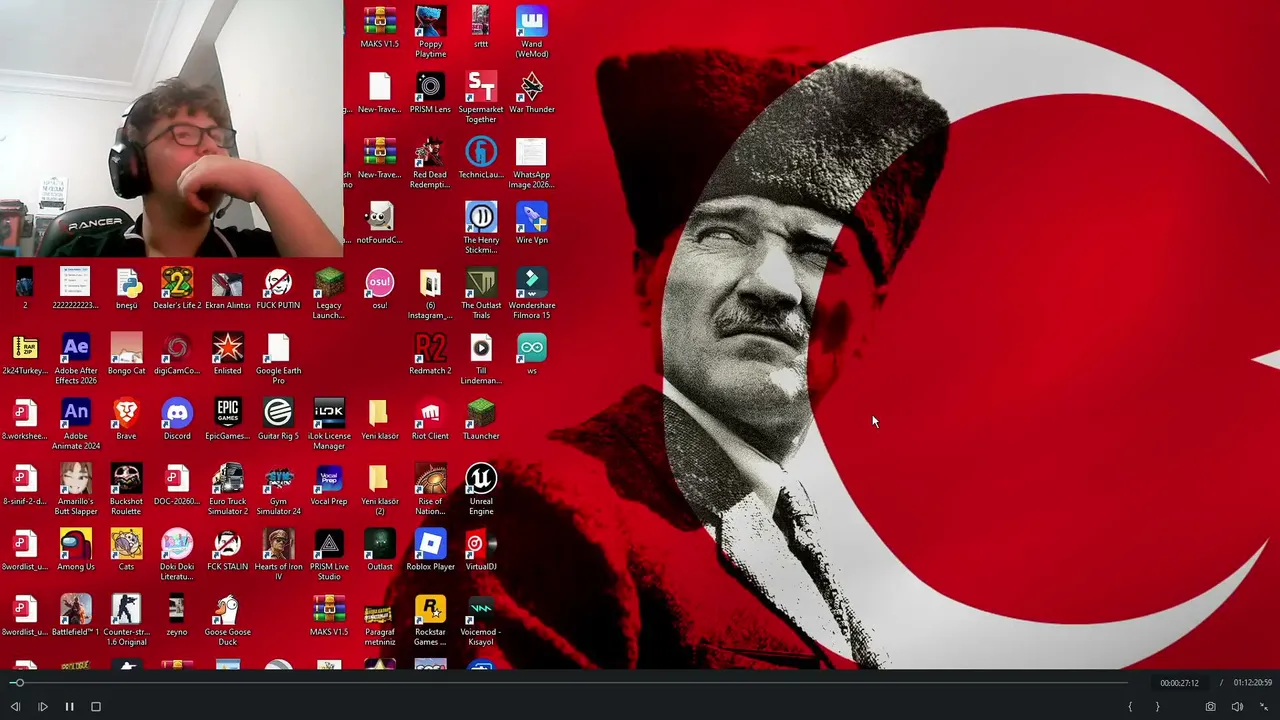1280x720 pixels.
Task: Select the osu! desktop icon
Action: (380, 288)
